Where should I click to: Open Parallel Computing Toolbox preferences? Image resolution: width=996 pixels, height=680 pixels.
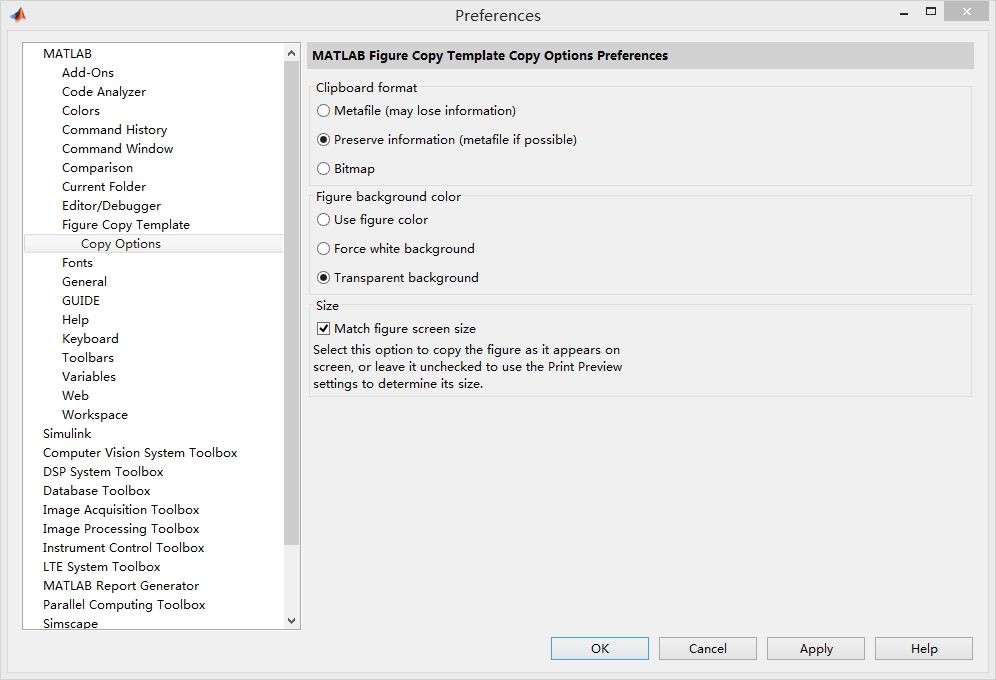coord(124,604)
